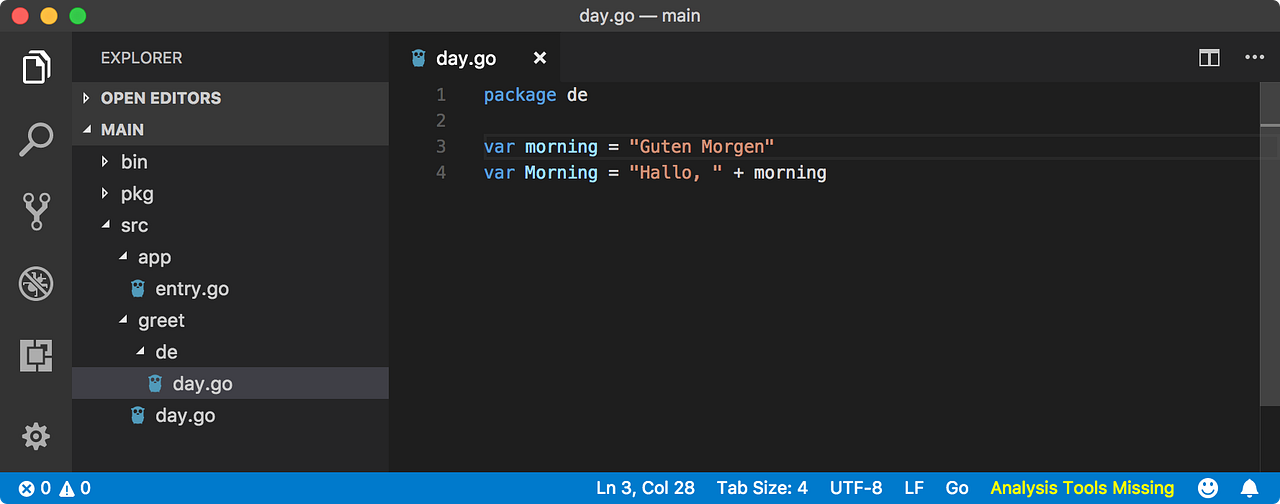Viewport: 1280px width, 504px height.
Task: Change the Tab Size setting
Action: pyautogui.click(x=762, y=488)
